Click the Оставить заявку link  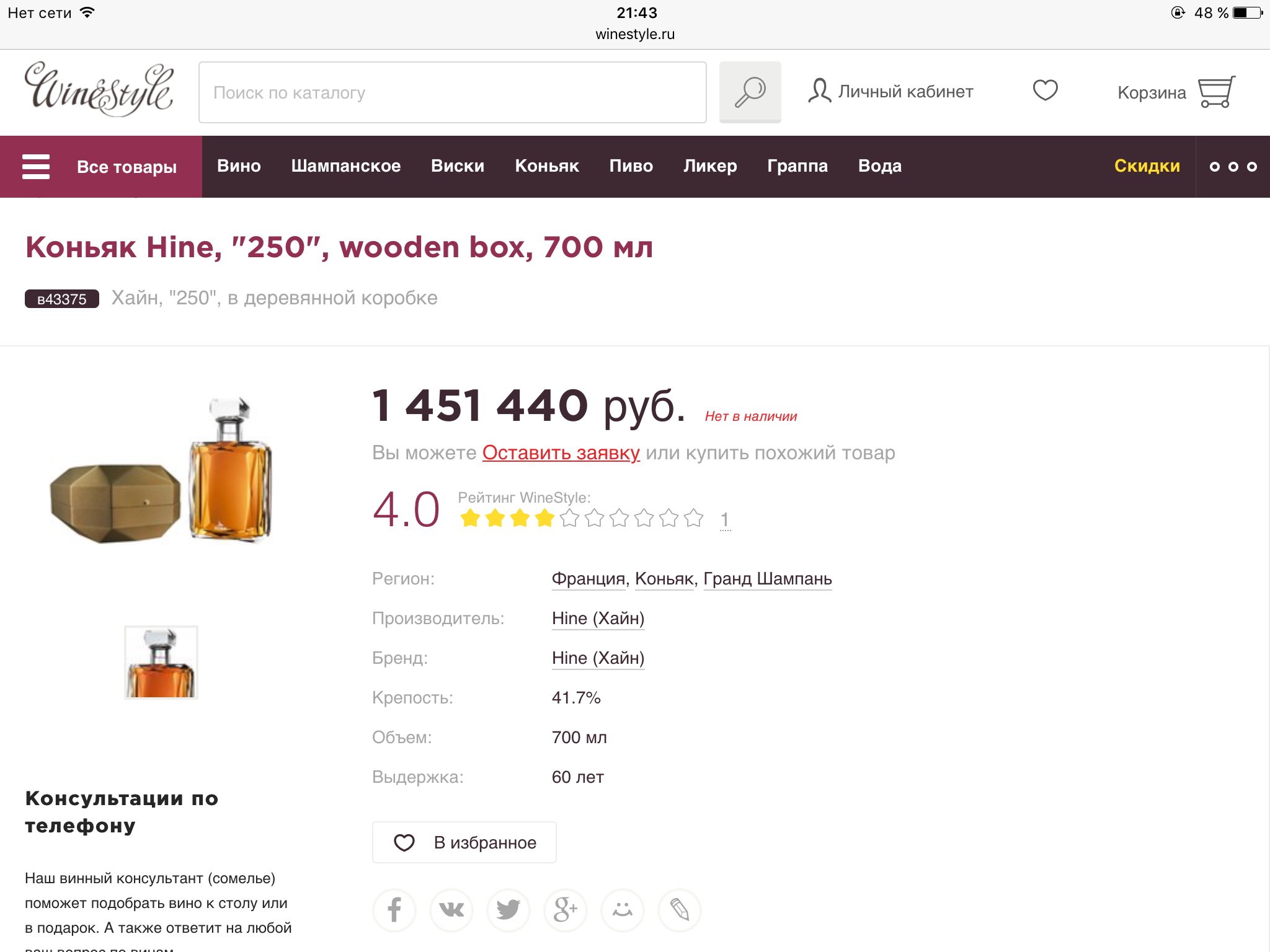coord(561,453)
